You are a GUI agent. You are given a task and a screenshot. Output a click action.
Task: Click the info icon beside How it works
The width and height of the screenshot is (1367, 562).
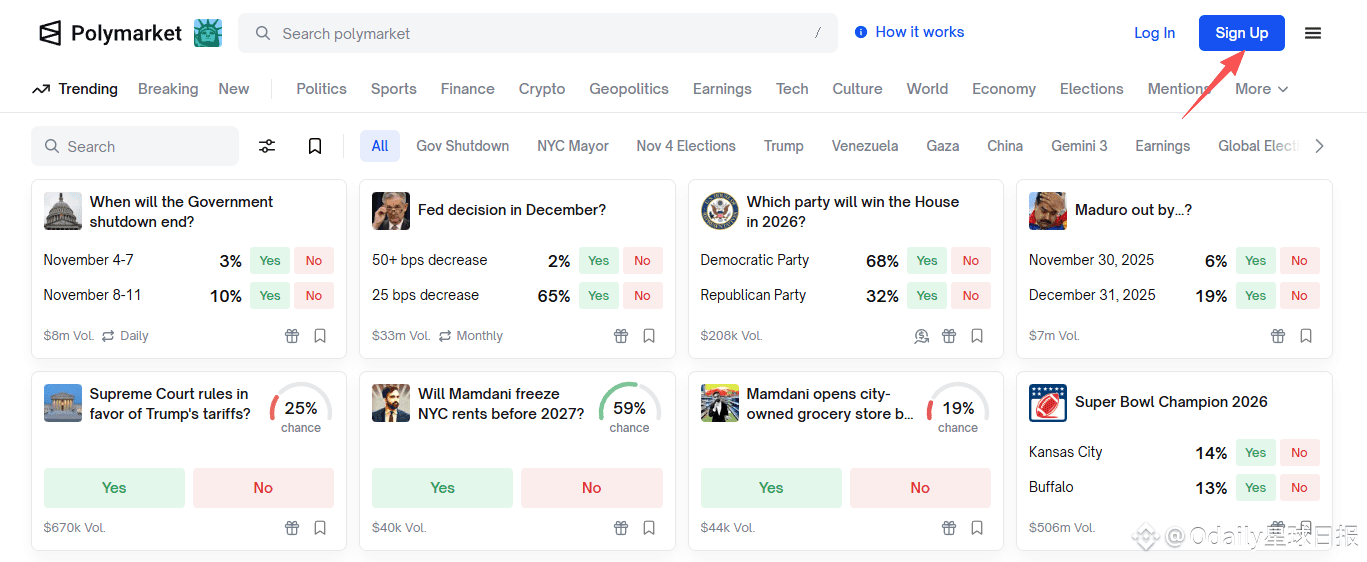861,32
